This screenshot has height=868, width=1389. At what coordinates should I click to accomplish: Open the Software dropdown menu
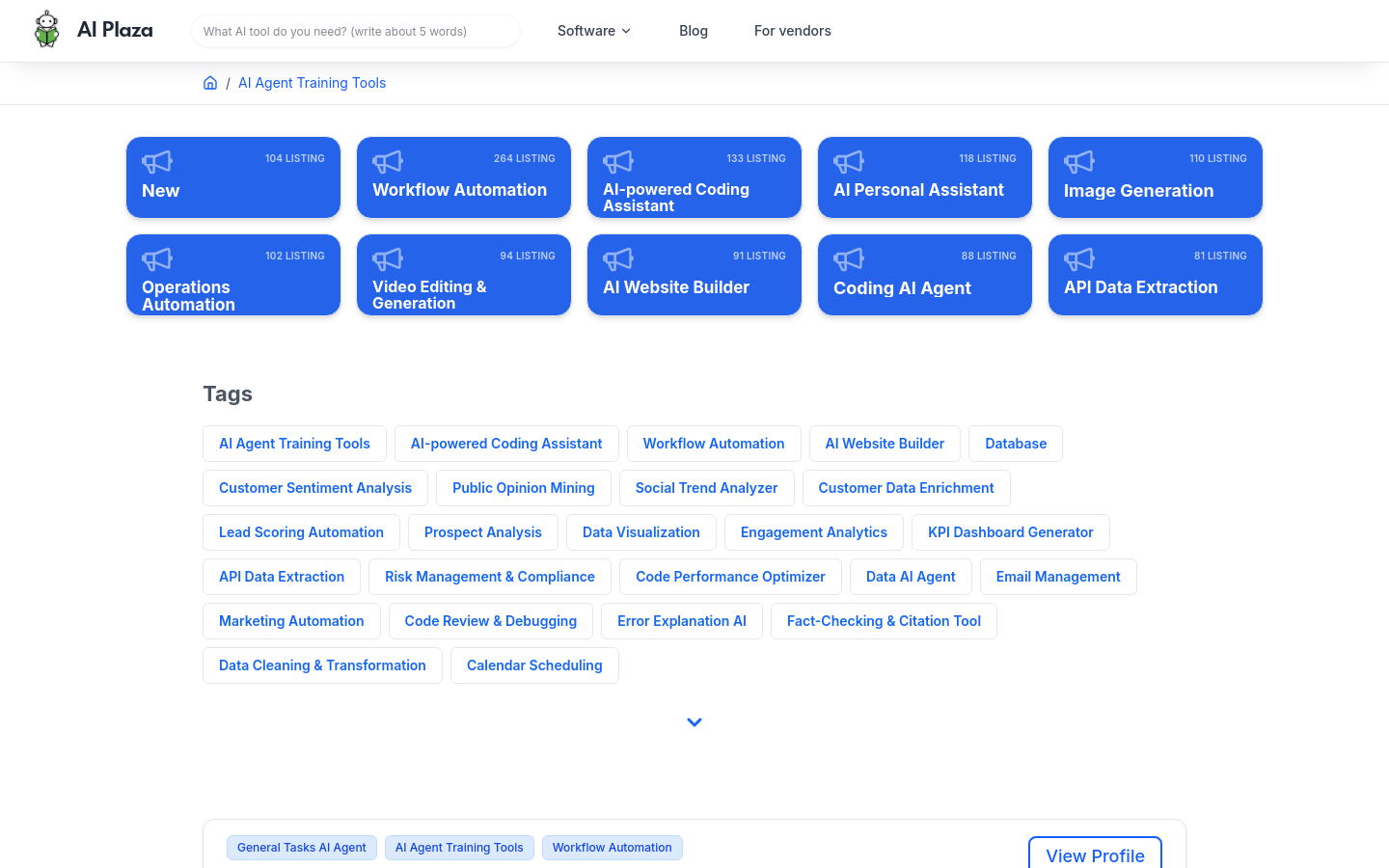click(x=594, y=31)
